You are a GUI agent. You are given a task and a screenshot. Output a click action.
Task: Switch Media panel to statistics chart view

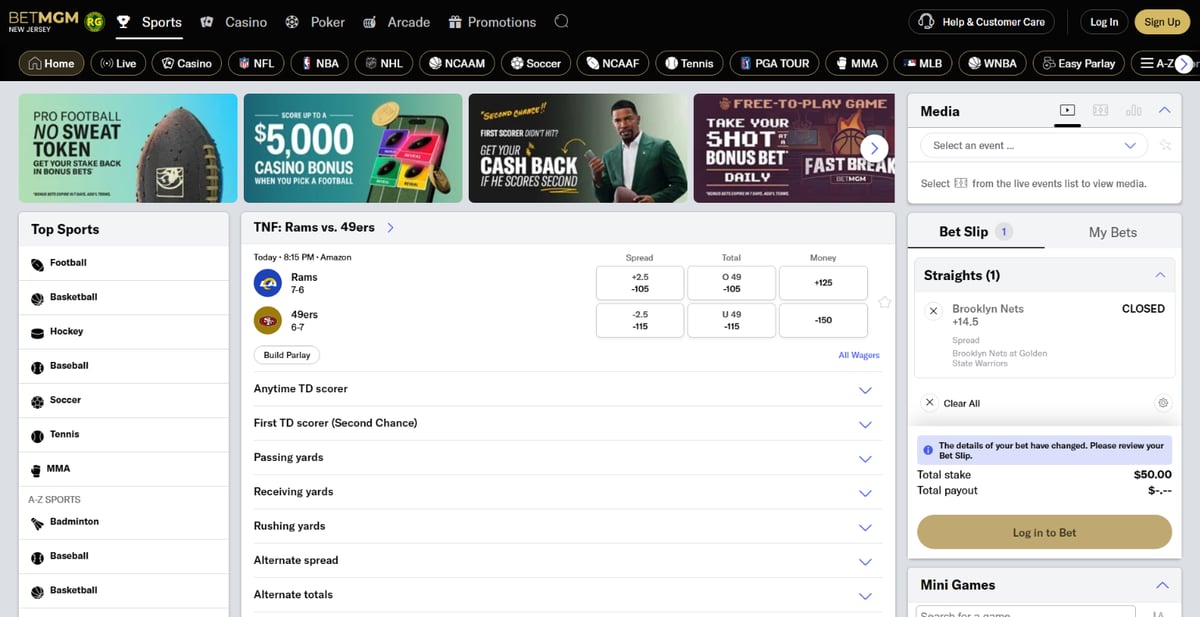click(1133, 110)
